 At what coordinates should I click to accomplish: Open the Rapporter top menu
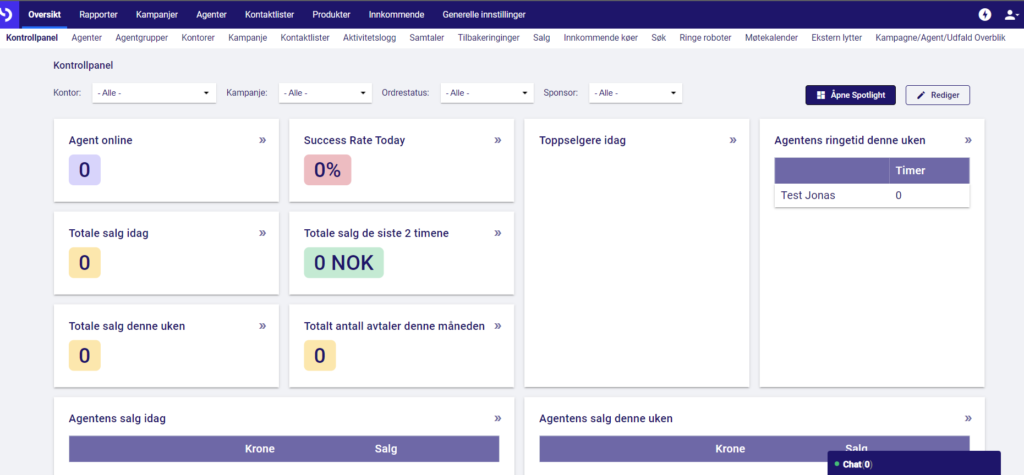click(100, 14)
